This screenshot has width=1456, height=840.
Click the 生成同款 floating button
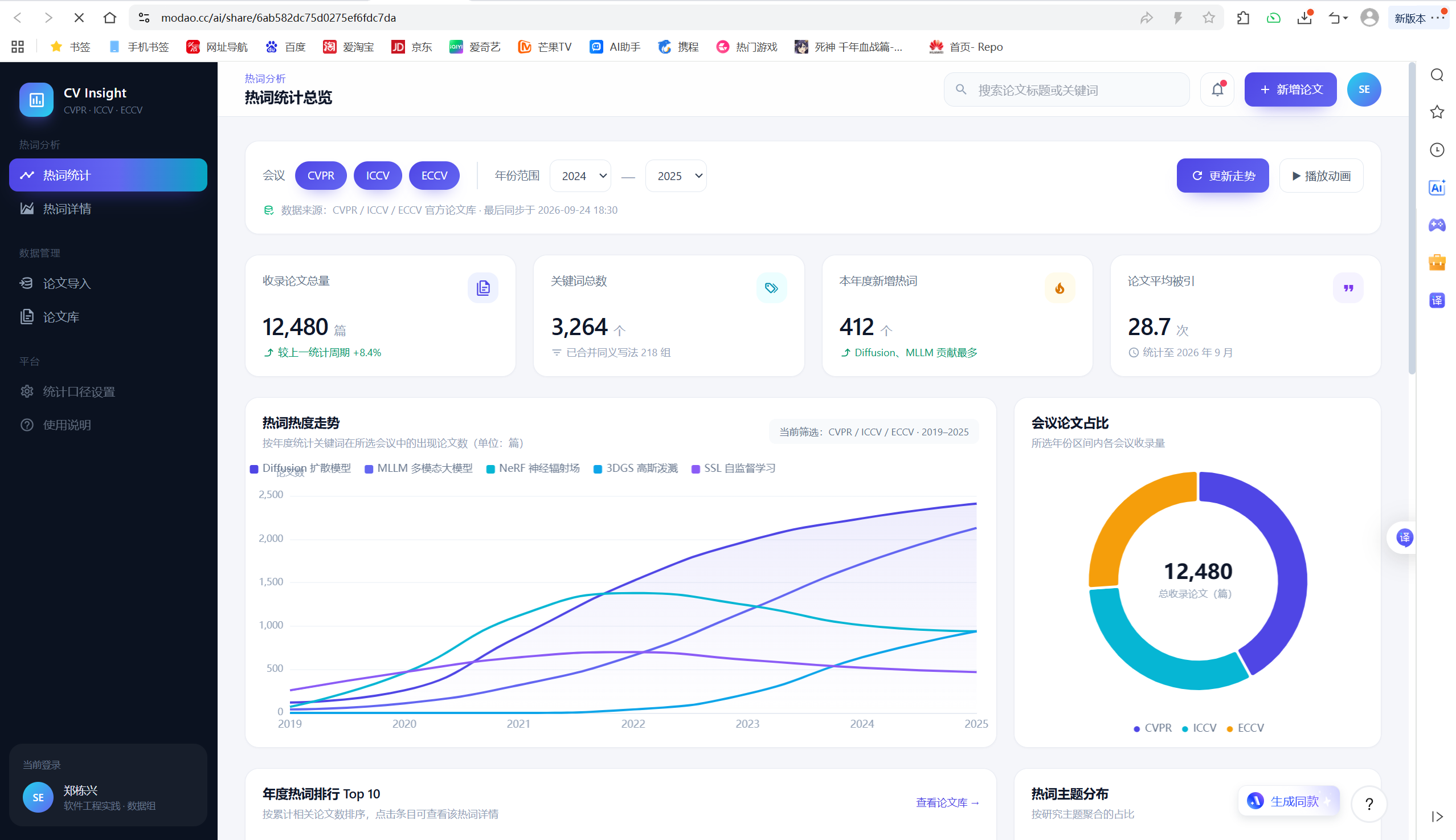pyautogui.click(x=1289, y=801)
